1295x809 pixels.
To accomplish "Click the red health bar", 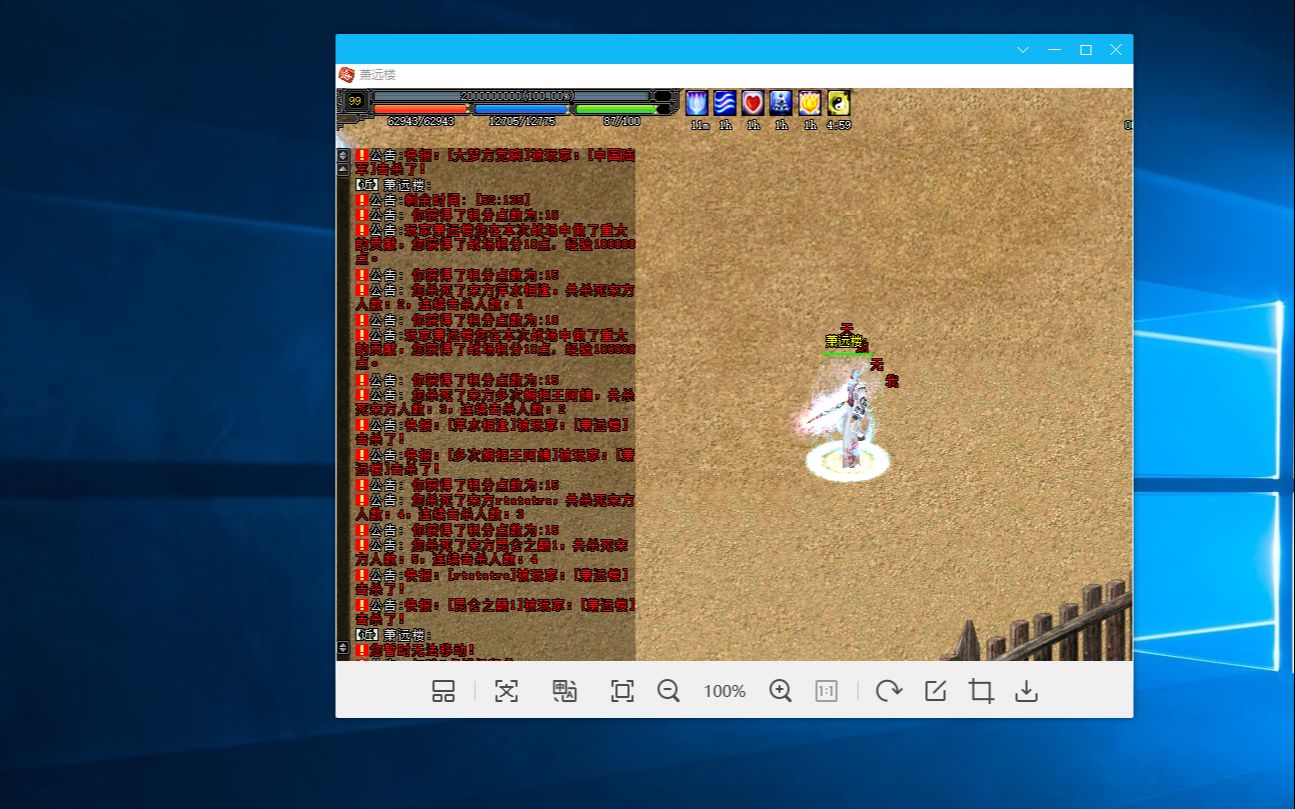I will 421,109.
